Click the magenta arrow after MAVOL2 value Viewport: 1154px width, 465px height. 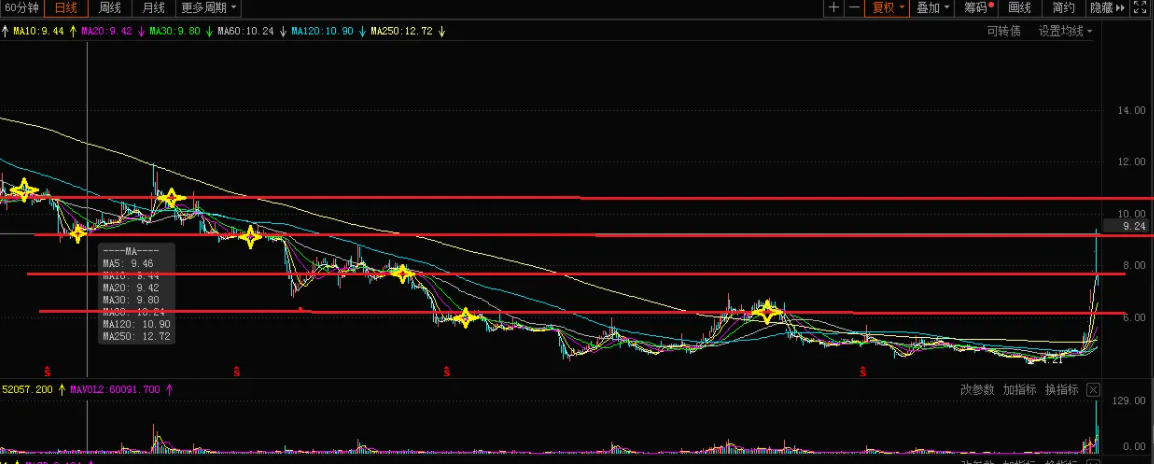click(x=169, y=389)
